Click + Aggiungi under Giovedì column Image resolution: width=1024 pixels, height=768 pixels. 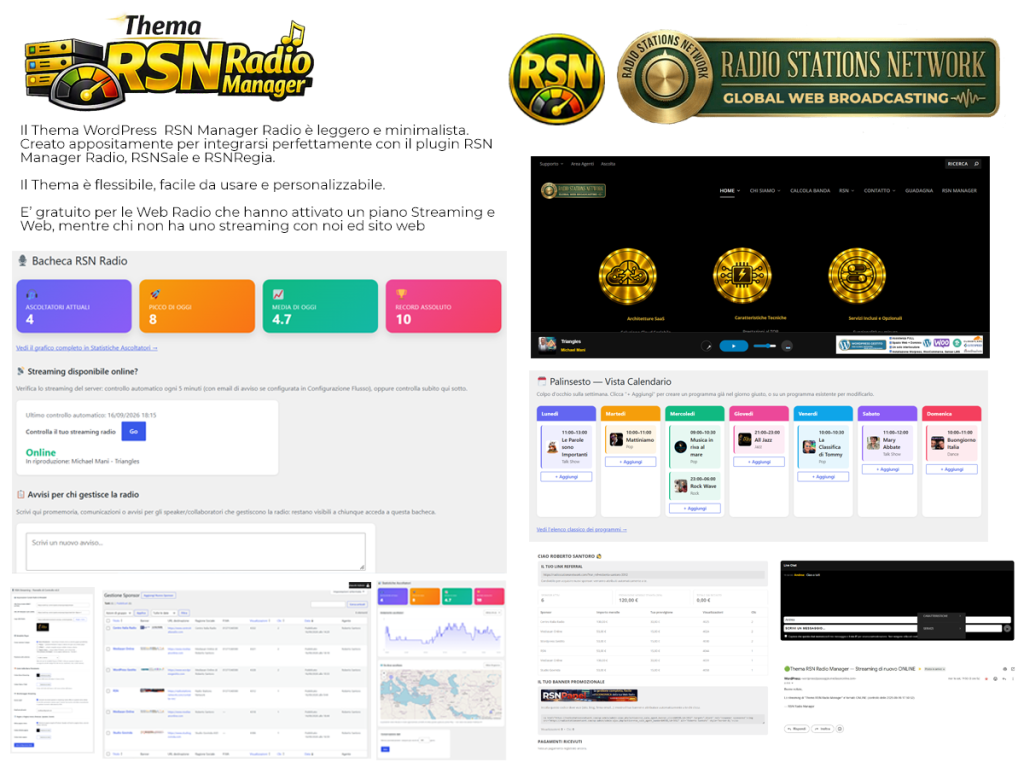coord(759,462)
